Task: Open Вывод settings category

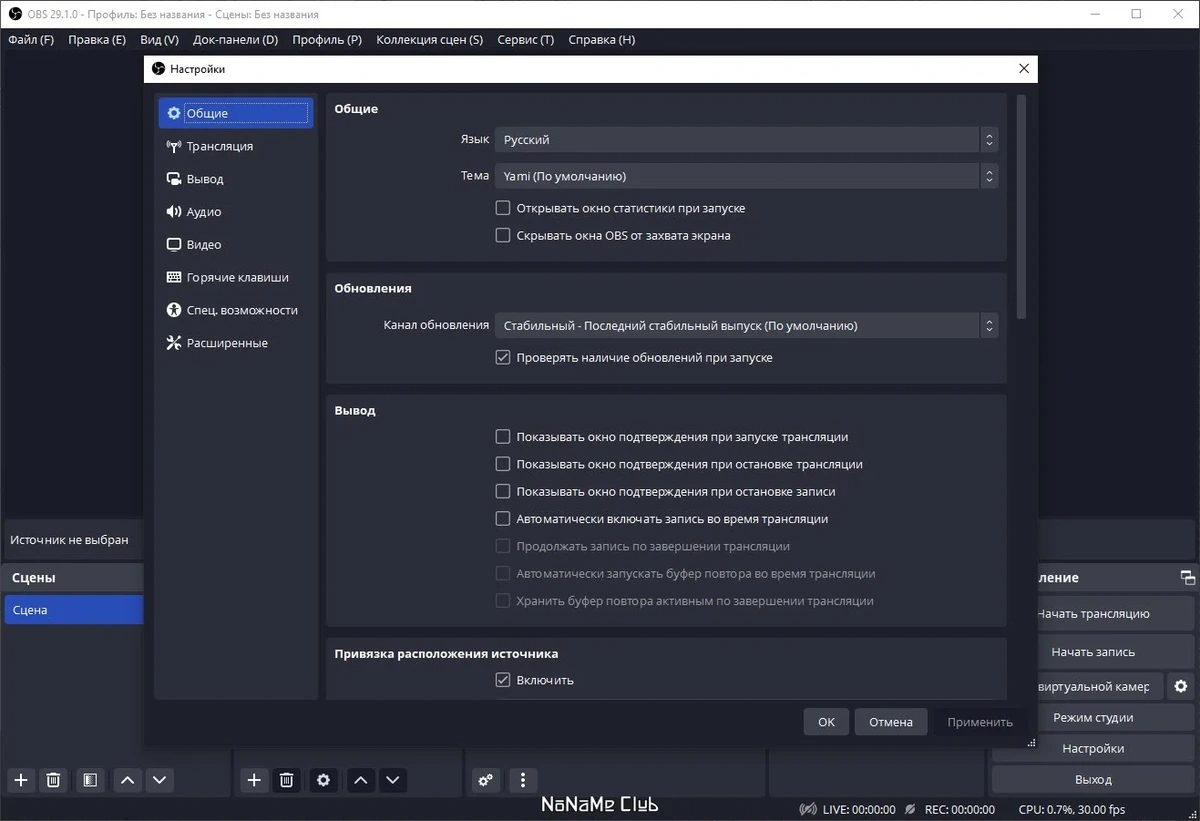Action: [236, 179]
